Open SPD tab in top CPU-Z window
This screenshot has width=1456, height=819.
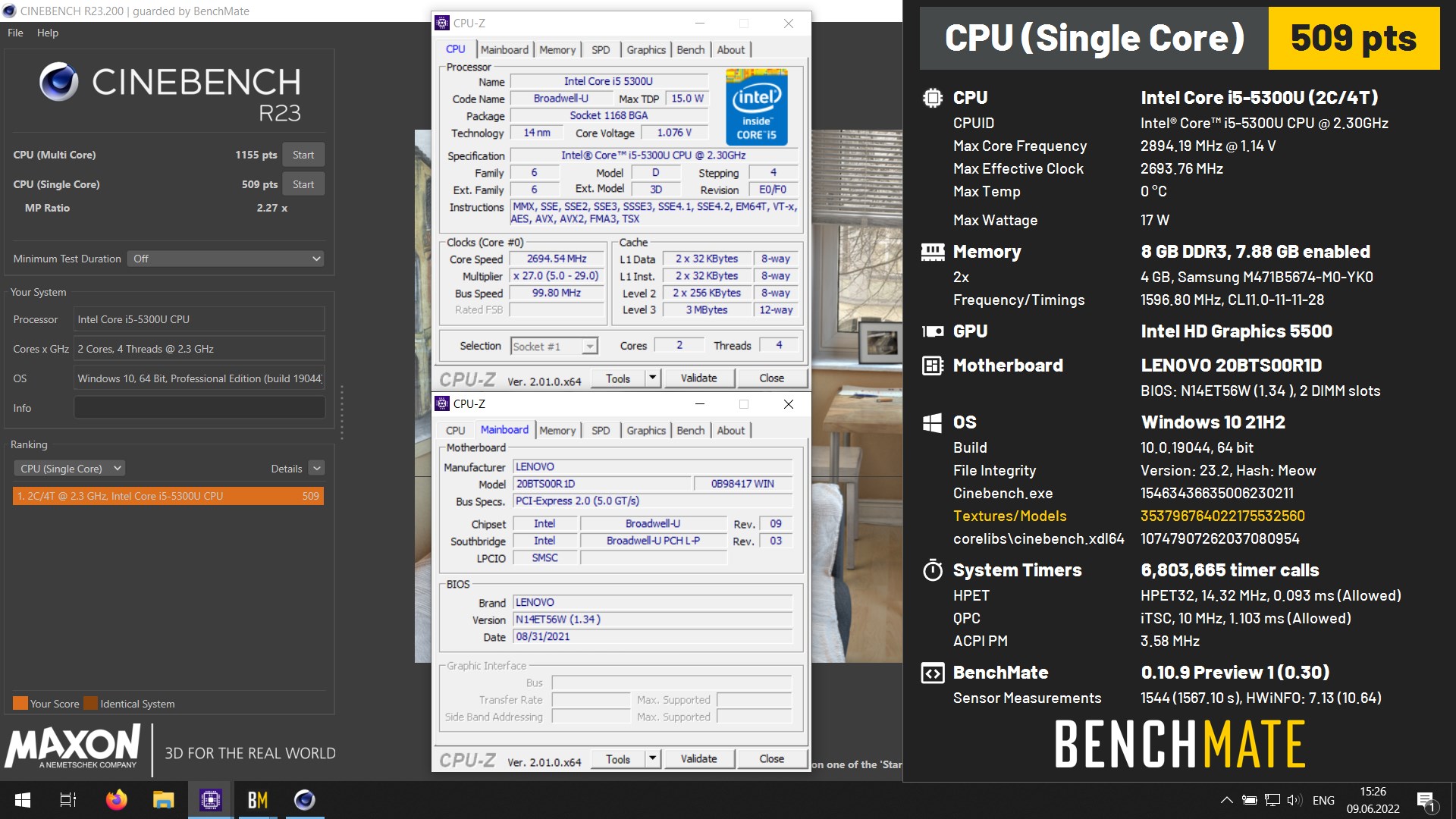pyautogui.click(x=601, y=49)
